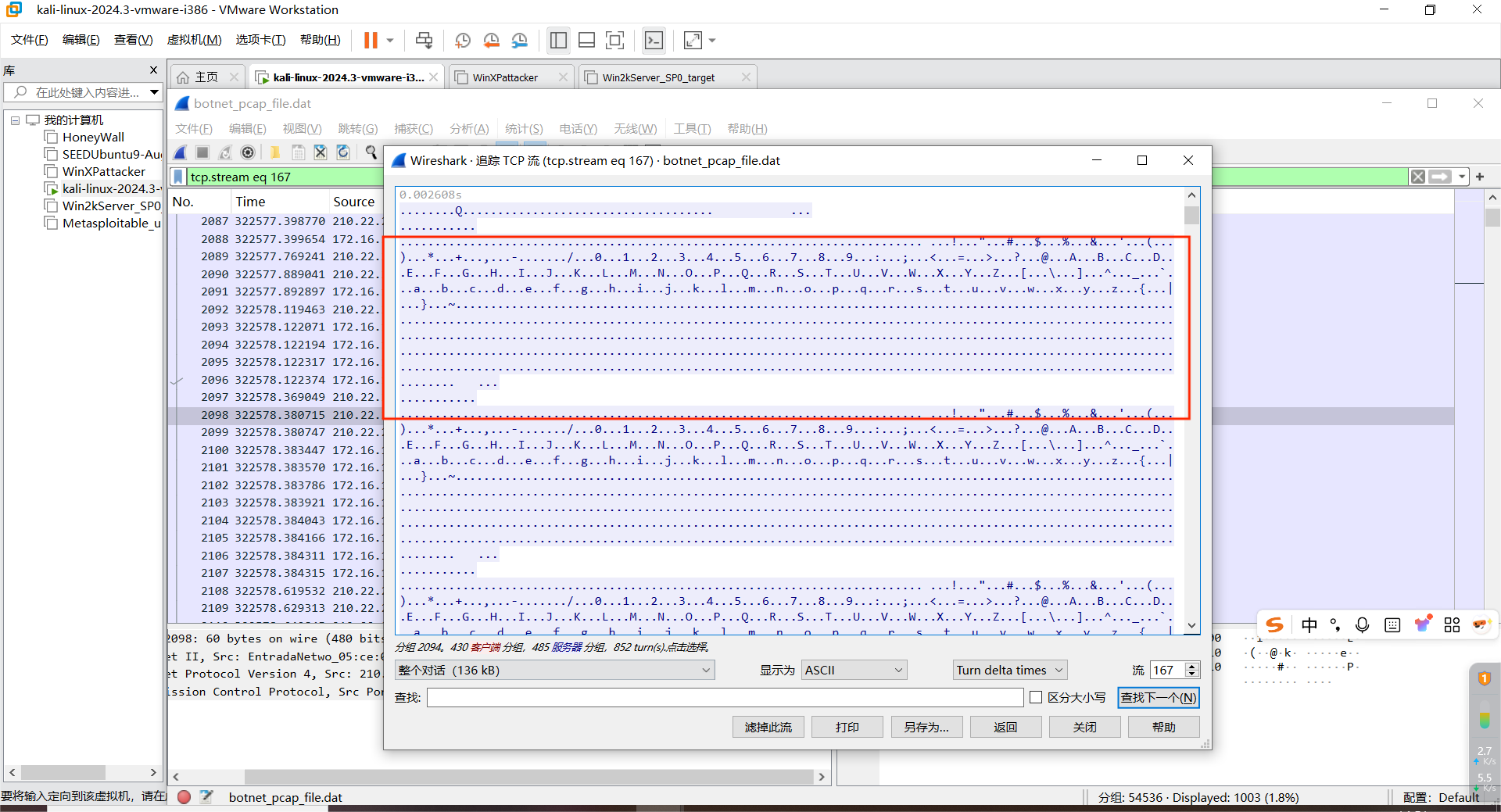Open the stretch display options dropdown
Viewport: 1501px width, 812px height.
[712, 40]
